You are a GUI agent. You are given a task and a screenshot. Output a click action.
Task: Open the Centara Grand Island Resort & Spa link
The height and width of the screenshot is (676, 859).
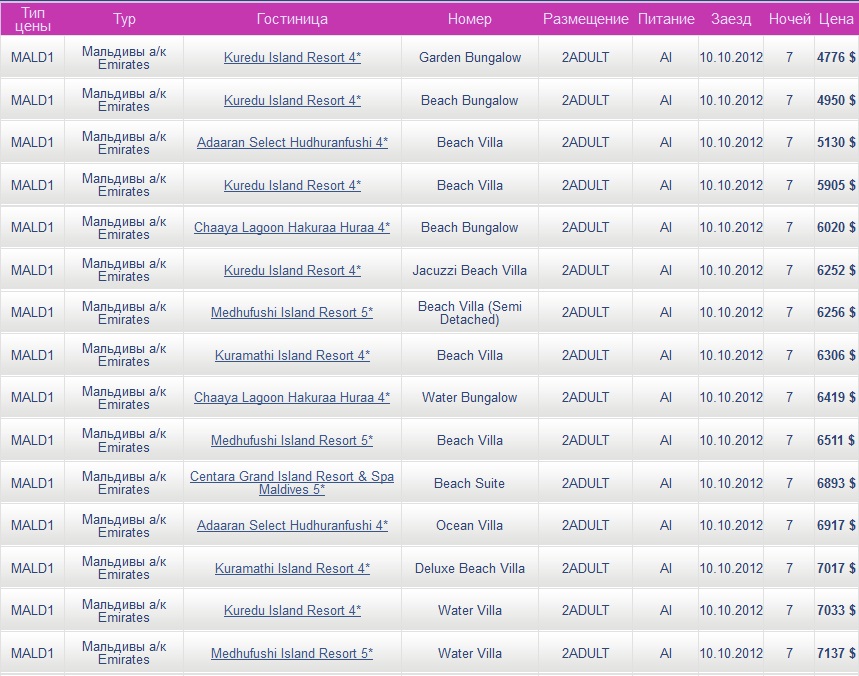pos(292,476)
